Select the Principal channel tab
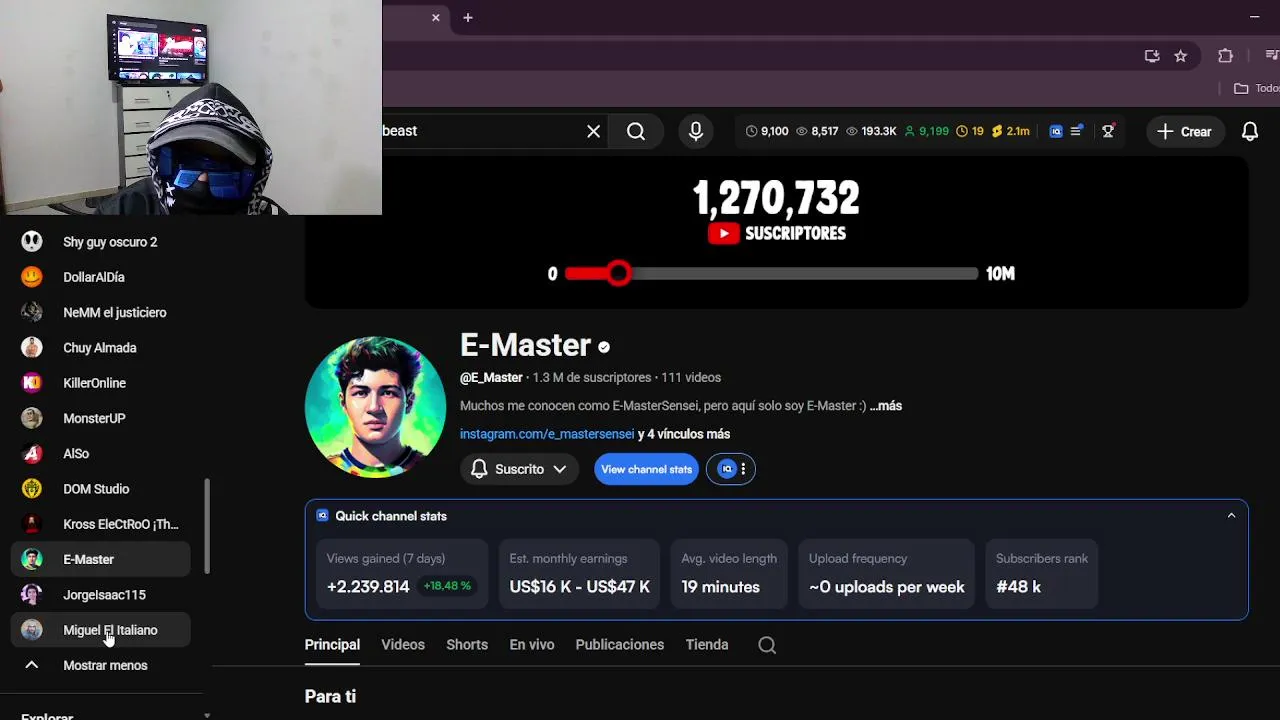Image resolution: width=1280 pixels, height=720 pixels. tap(332, 645)
